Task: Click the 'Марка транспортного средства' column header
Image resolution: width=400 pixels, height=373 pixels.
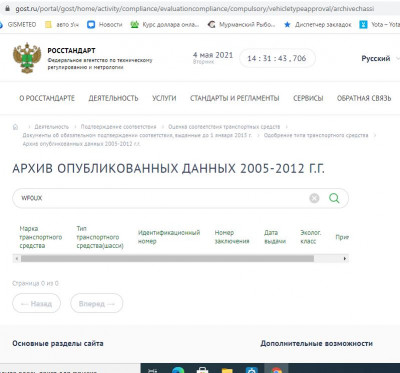Action: click(x=41, y=237)
